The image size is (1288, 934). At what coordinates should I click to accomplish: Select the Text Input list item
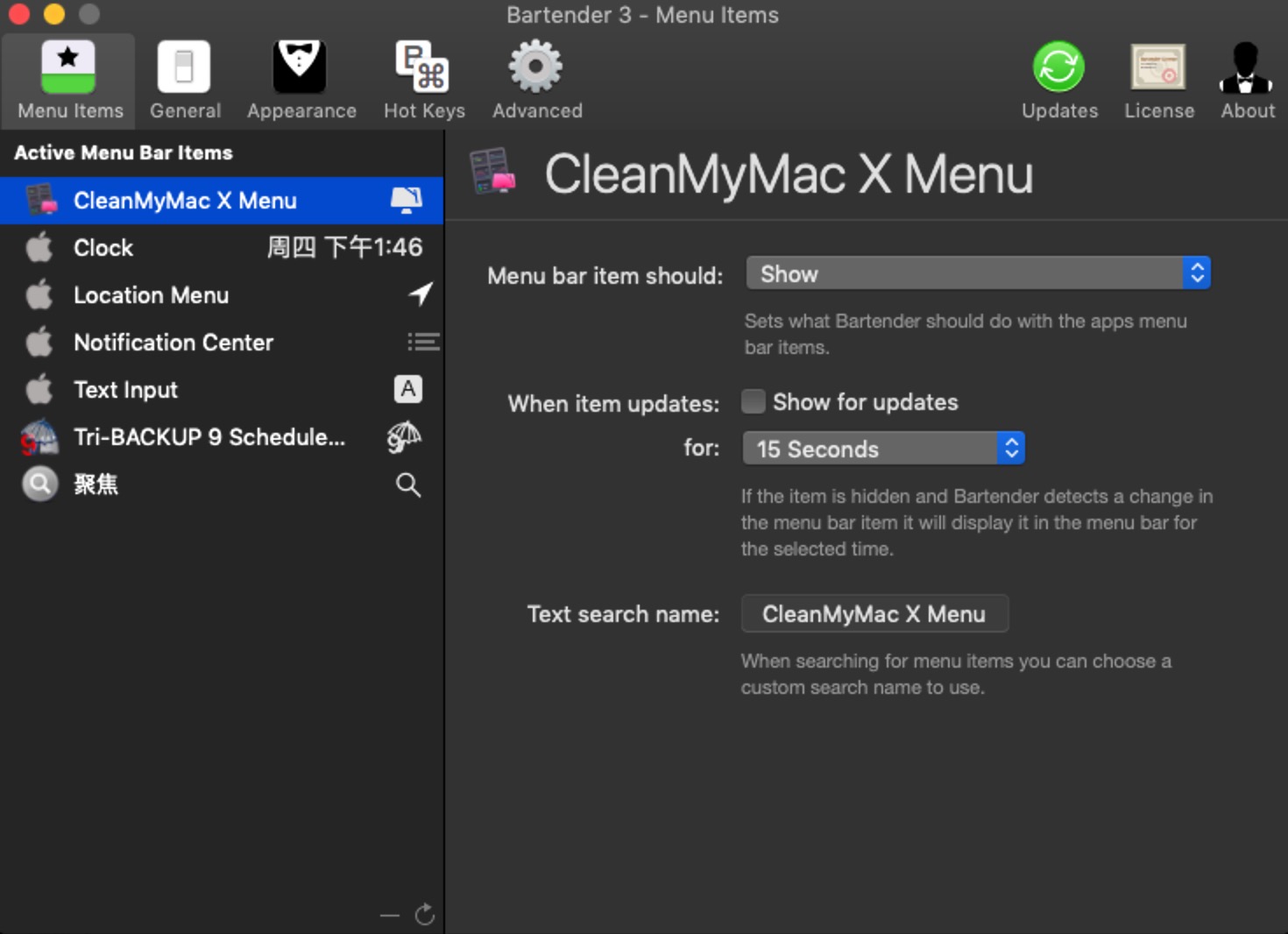tap(222, 390)
